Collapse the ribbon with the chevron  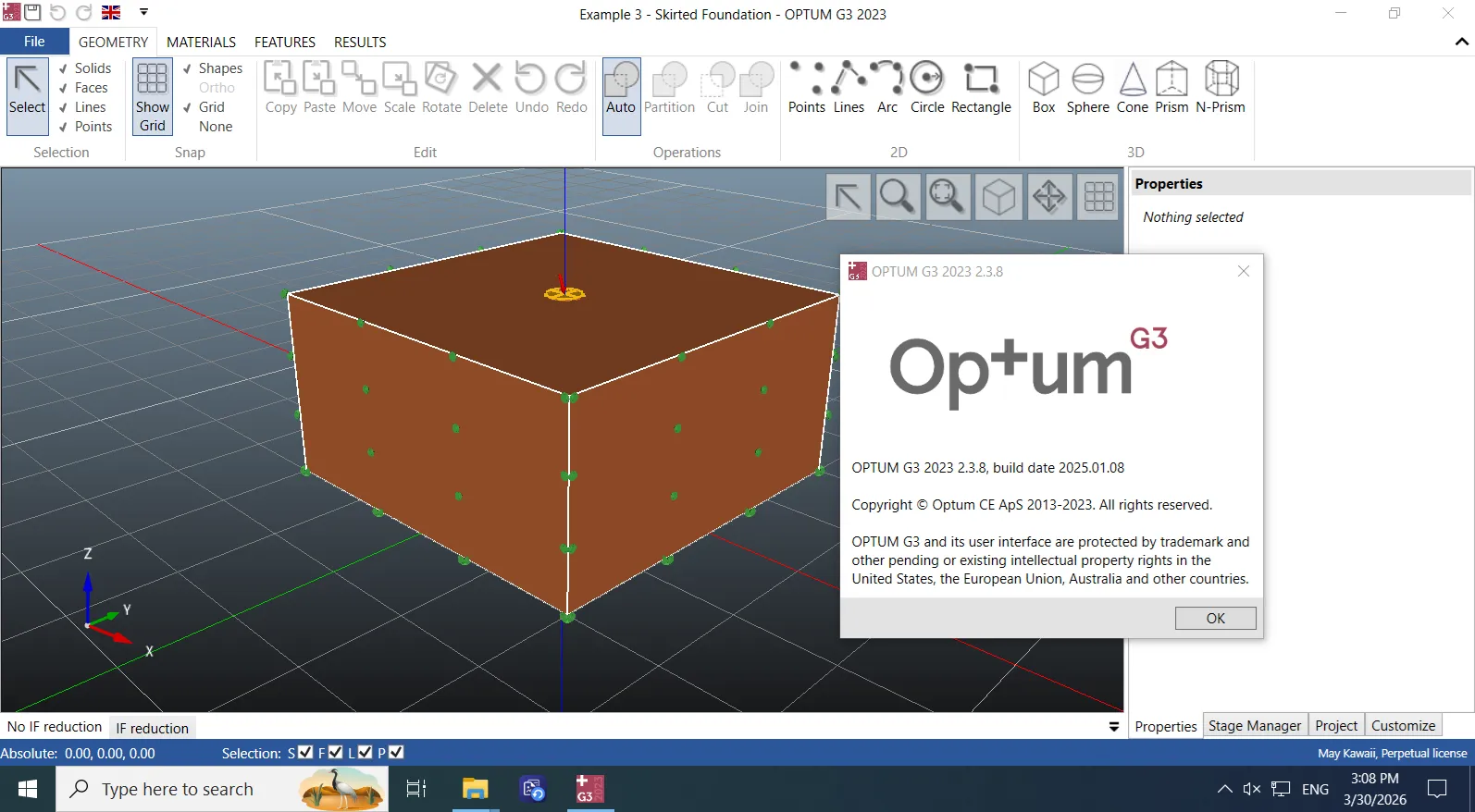pos(1462,42)
